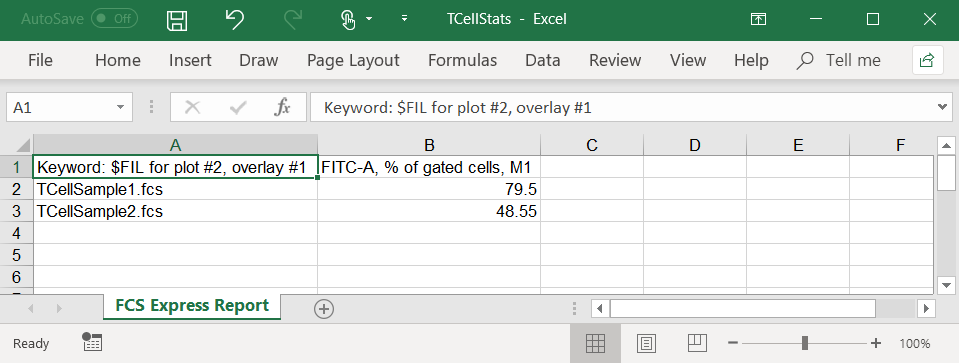Select cell 'TCellSample1.fcs'

[176, 189]
